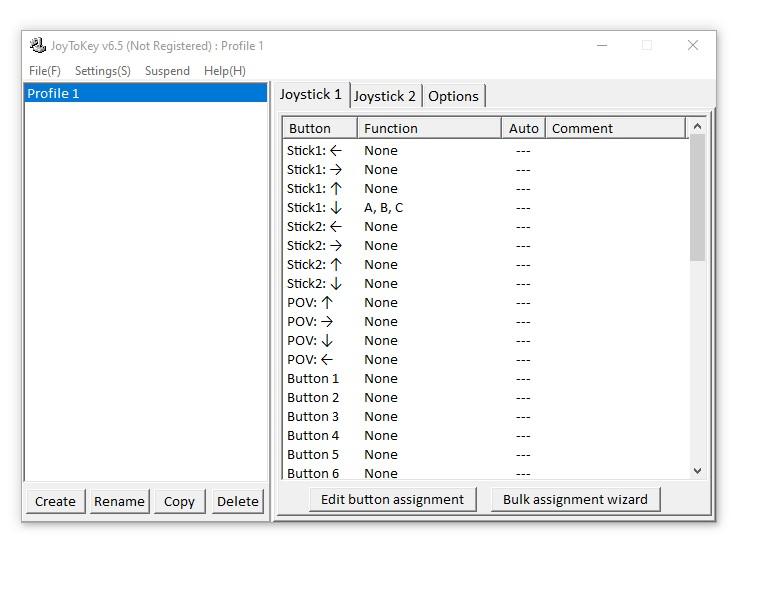This screenshot has height=604, width=778.
Task: Select the Stick2 left arrow row
Action: (x=486, y=226)
